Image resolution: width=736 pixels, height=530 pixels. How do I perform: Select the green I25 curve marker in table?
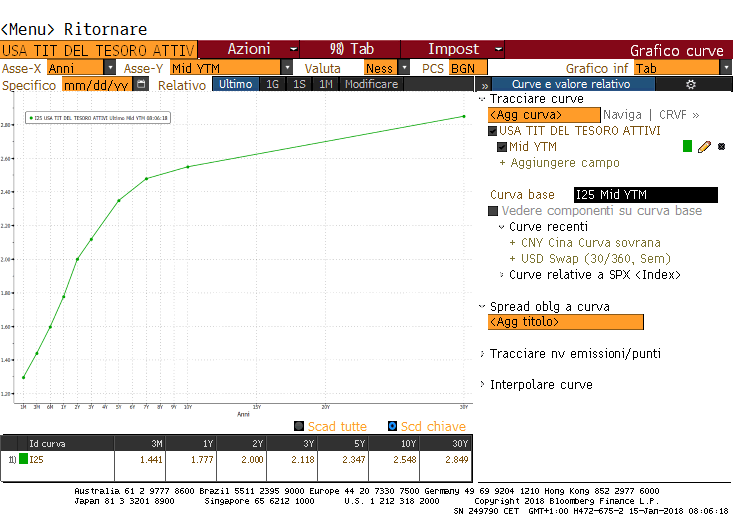click(23, 459)
